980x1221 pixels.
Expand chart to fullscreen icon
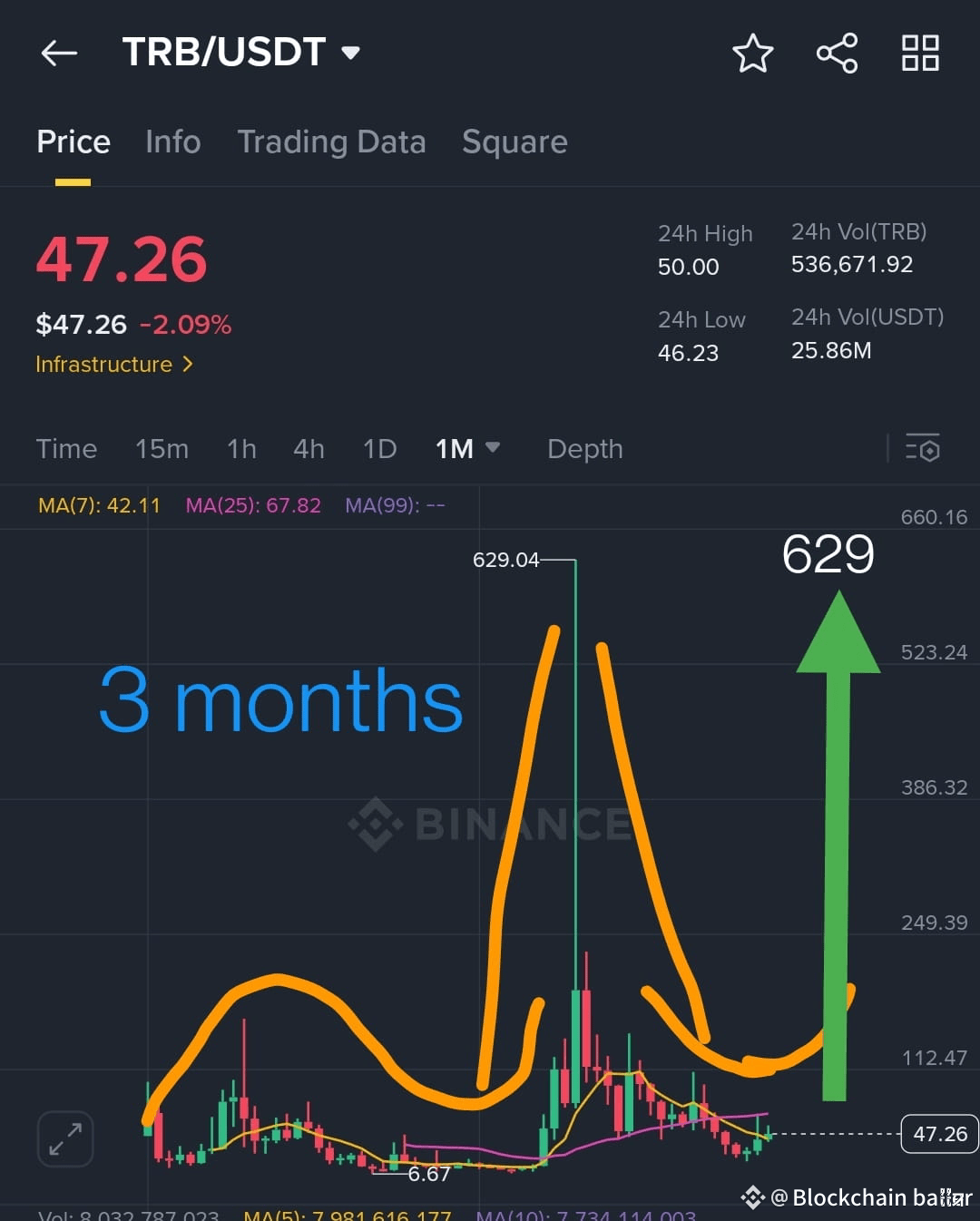click(x=65, y=1138)
